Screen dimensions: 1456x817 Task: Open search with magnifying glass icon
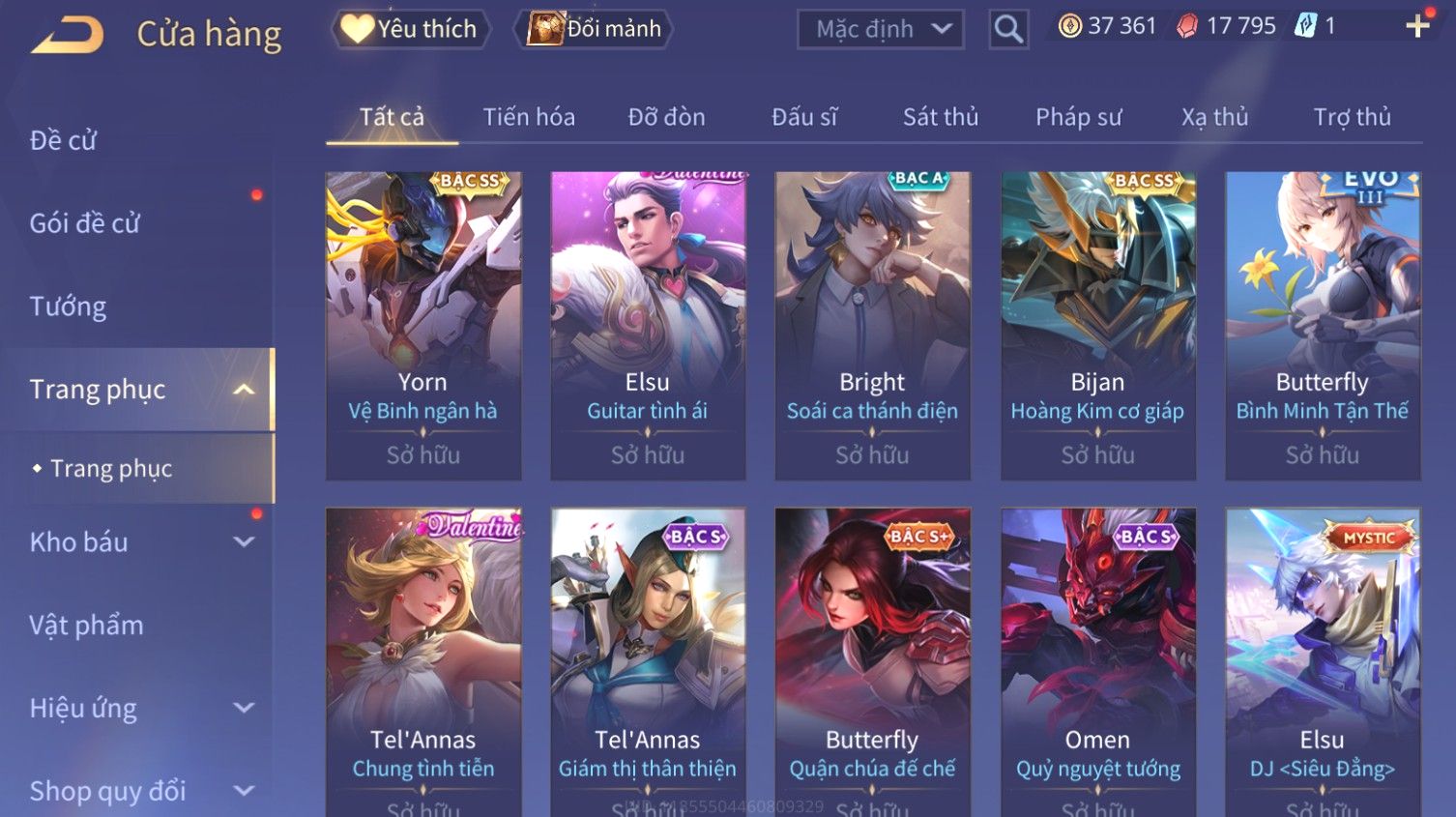coord(1008,29)
